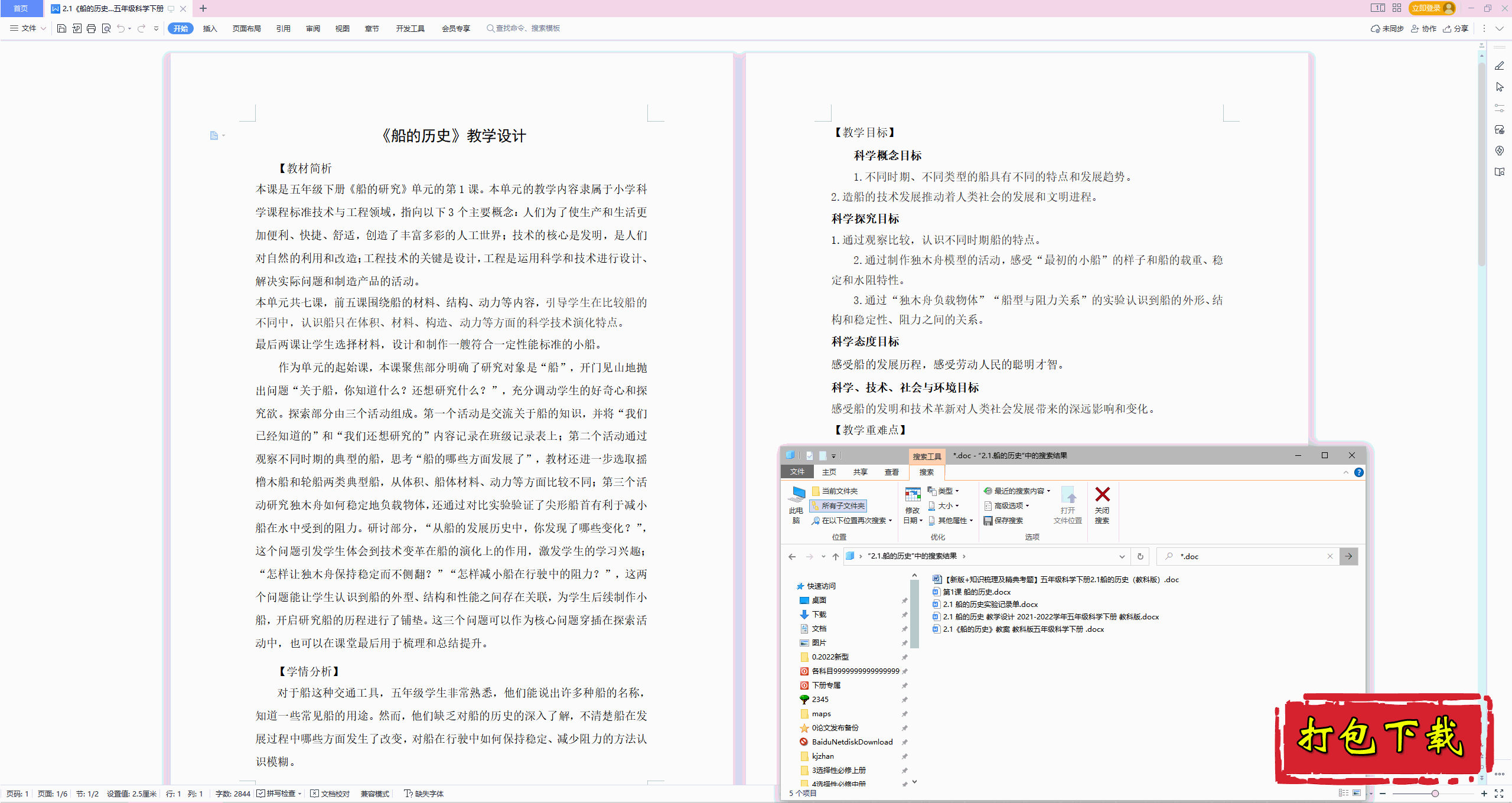Click the export-to-PDF icon beside save

tap(77, 28)
